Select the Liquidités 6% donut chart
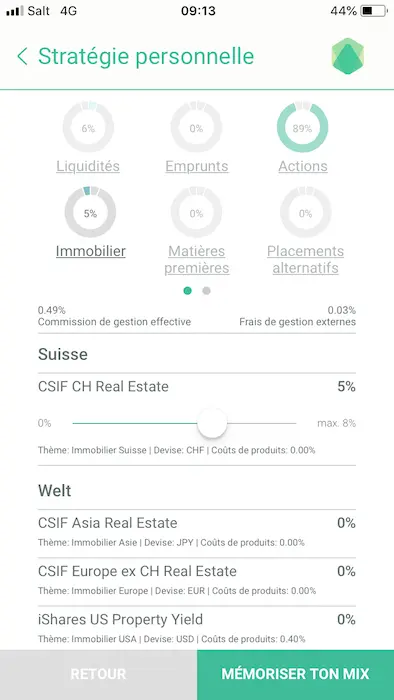This screenshot has width=394, height=700. [88, 128]
